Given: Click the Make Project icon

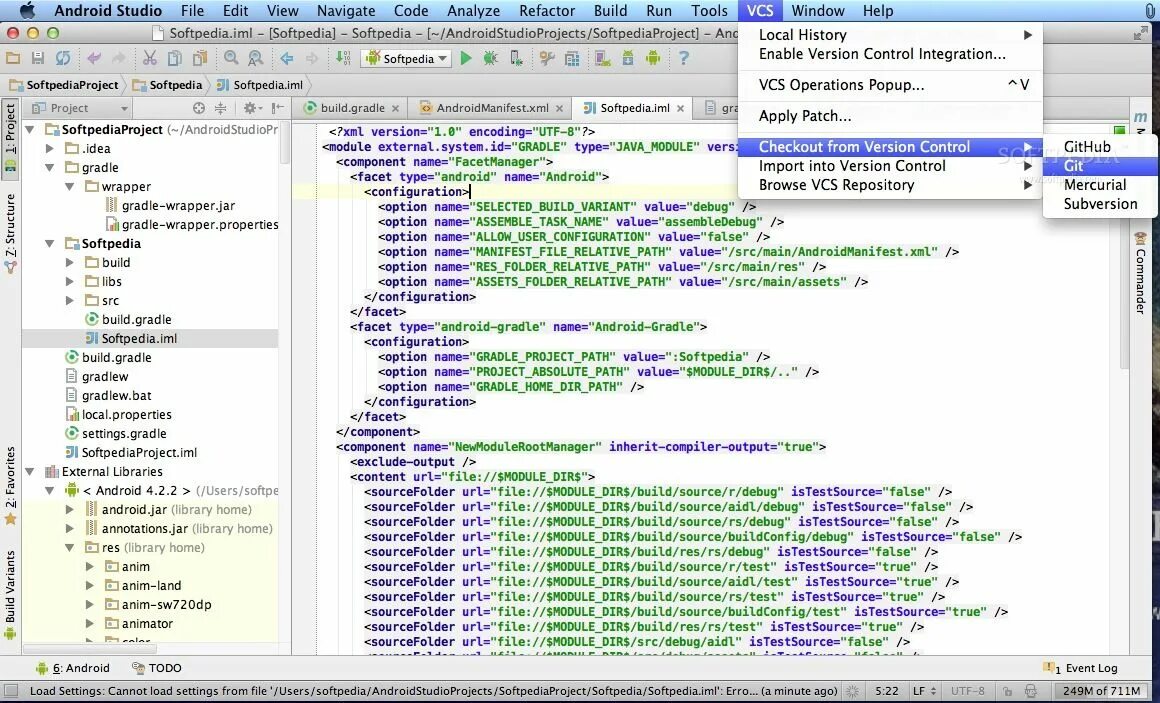Looking at the screenshot, I should (x=343, y=58).
